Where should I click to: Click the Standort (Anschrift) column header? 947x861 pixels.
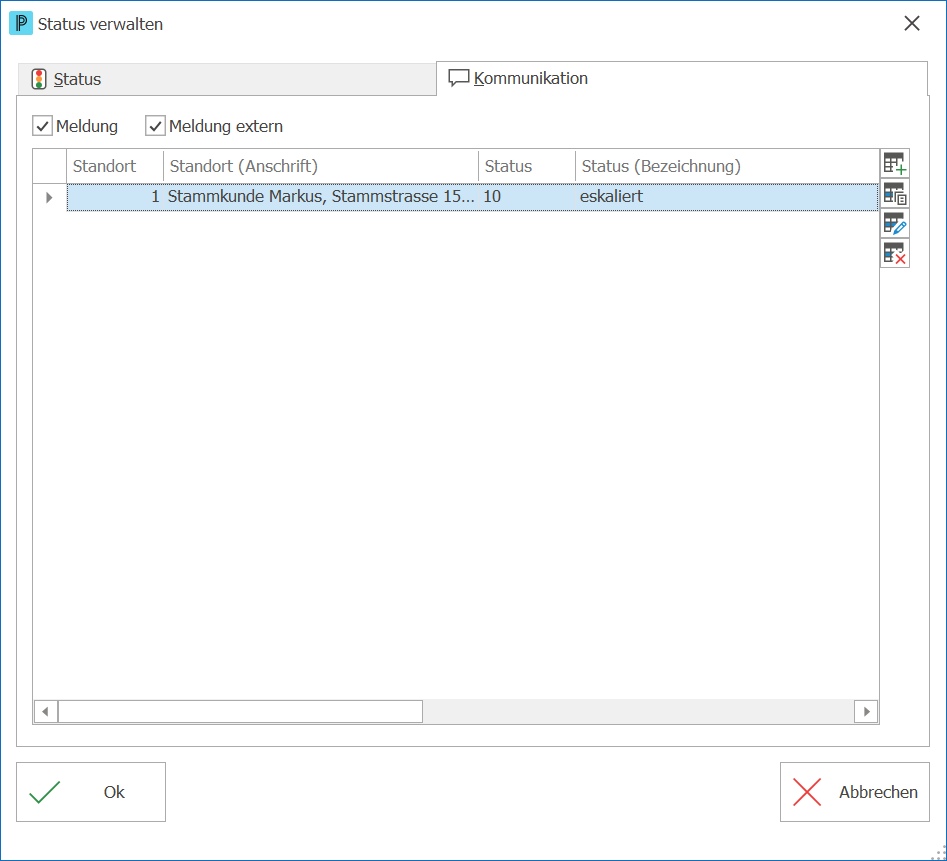321,166
